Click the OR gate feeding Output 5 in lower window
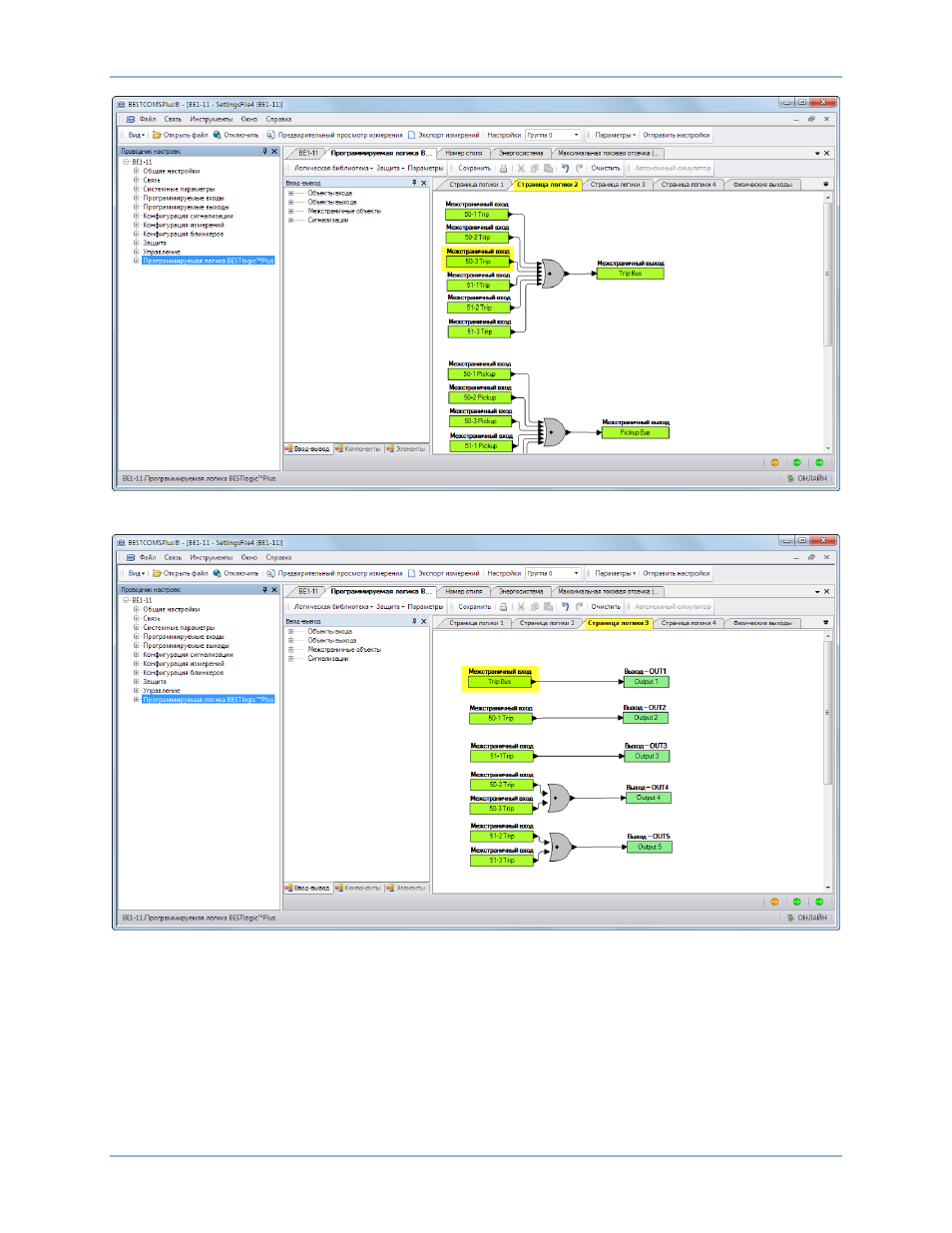952x1233 pixels. click(559, 848)
